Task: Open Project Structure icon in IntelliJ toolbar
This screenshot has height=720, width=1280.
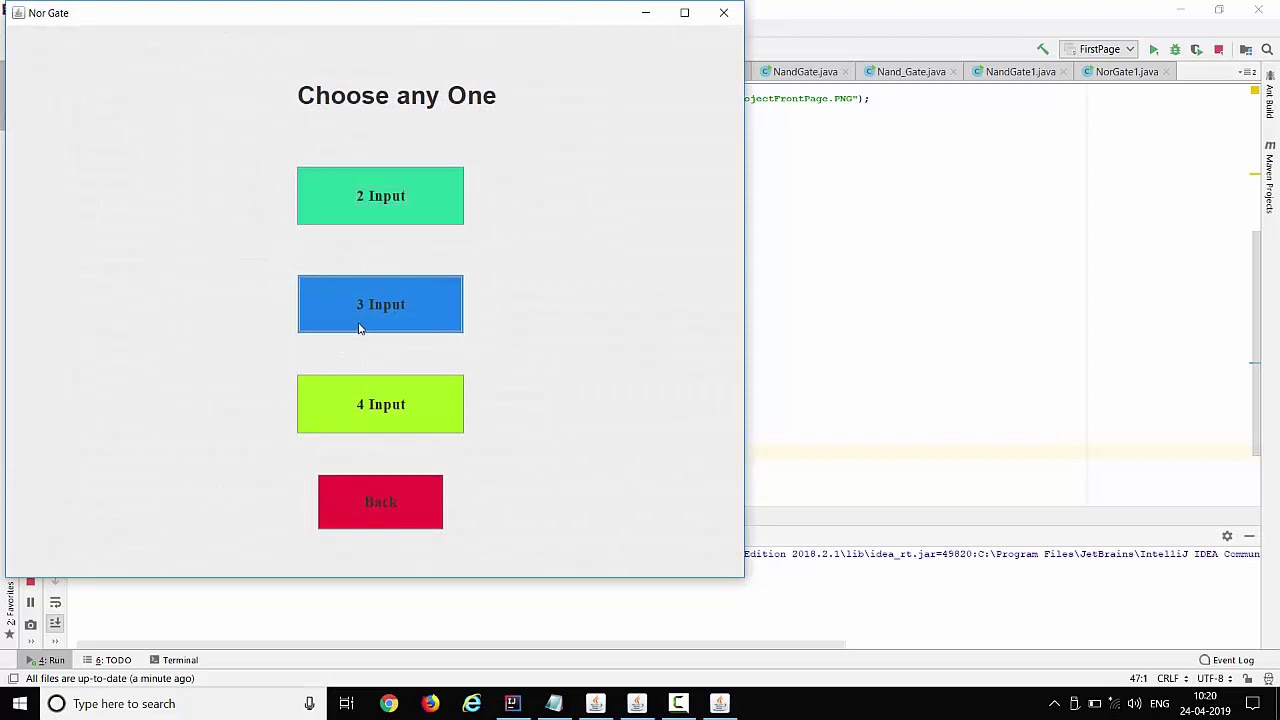Action: (1246, 49)
